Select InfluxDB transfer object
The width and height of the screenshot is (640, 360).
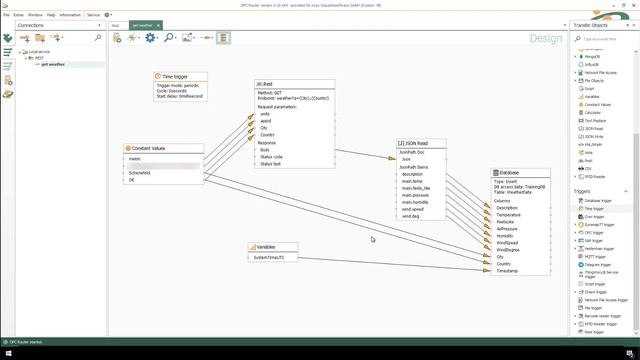coord(591,64)
